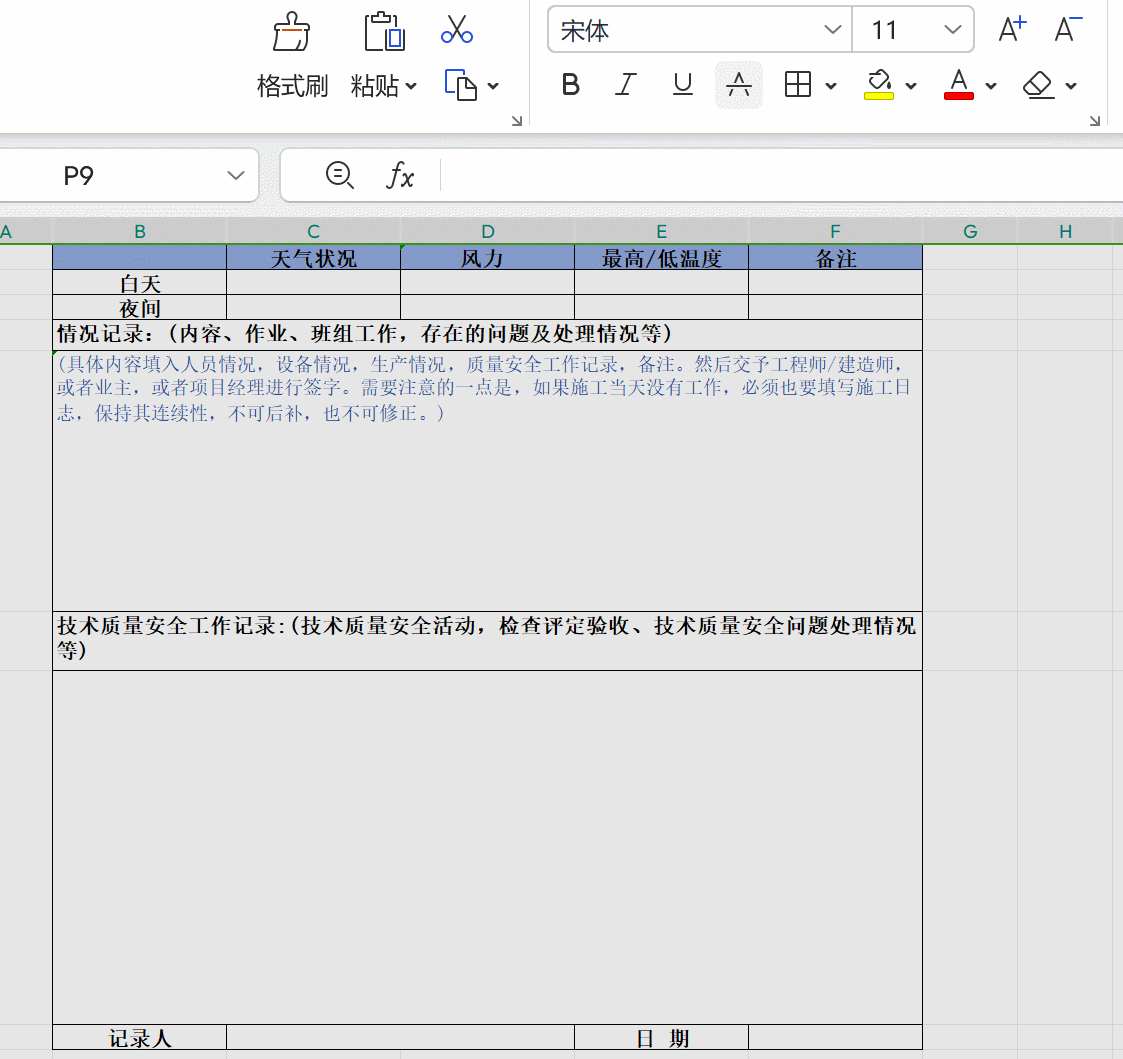Click the fx insert function icon
Image resolution: width=1123 pixels, height=1059 pixels.
402,176
